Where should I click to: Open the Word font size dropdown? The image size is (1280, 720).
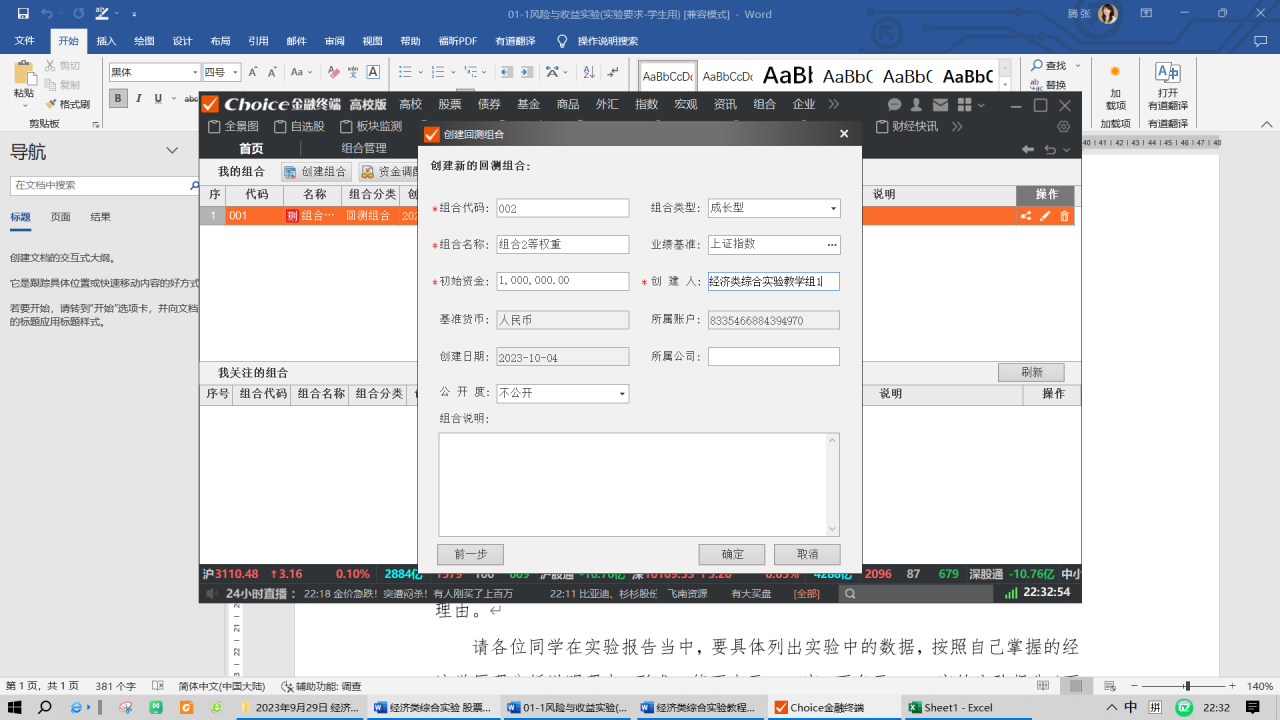(235, 72)
